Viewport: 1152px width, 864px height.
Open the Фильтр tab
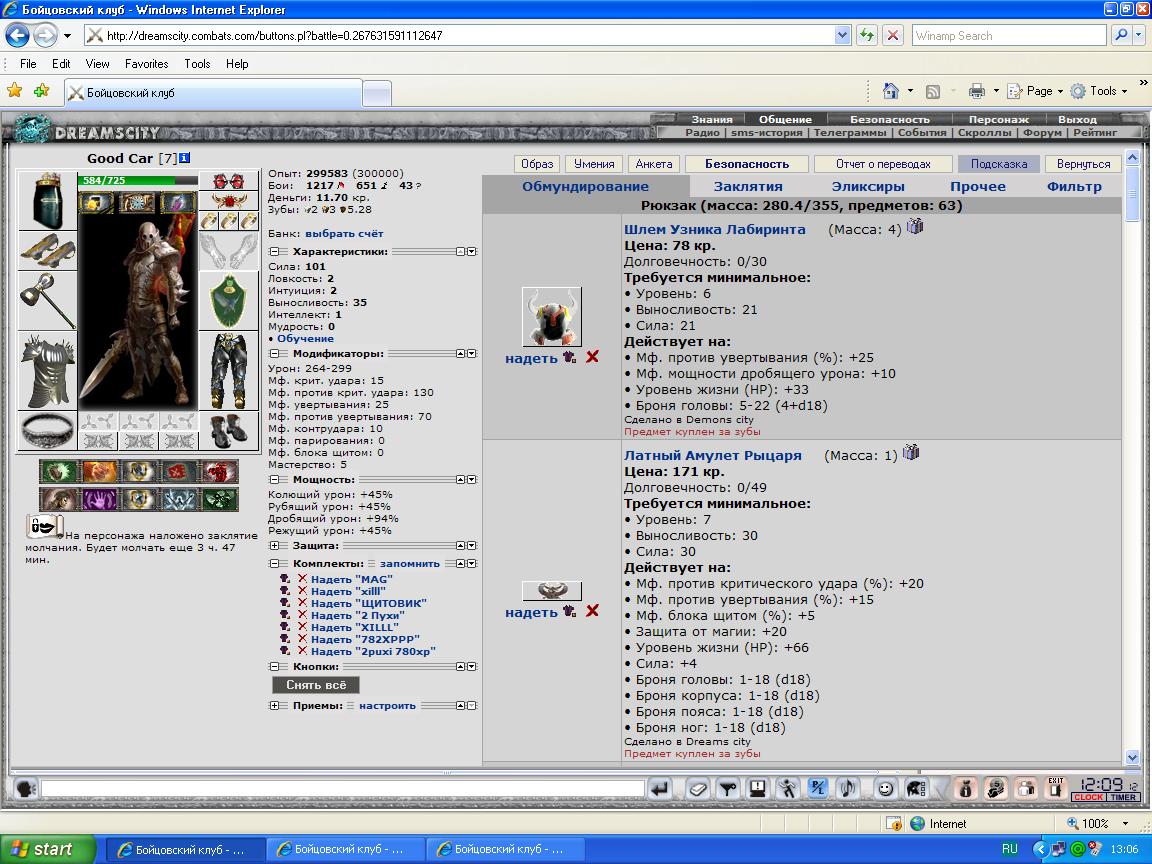pos(1074,187)
